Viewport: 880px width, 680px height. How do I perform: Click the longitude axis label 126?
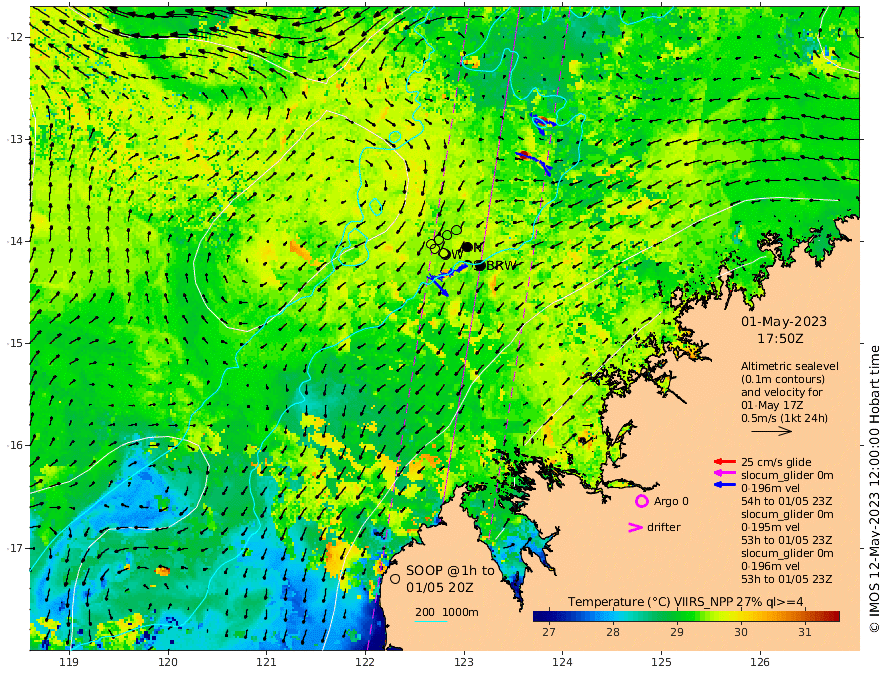[x=760, y=662]
